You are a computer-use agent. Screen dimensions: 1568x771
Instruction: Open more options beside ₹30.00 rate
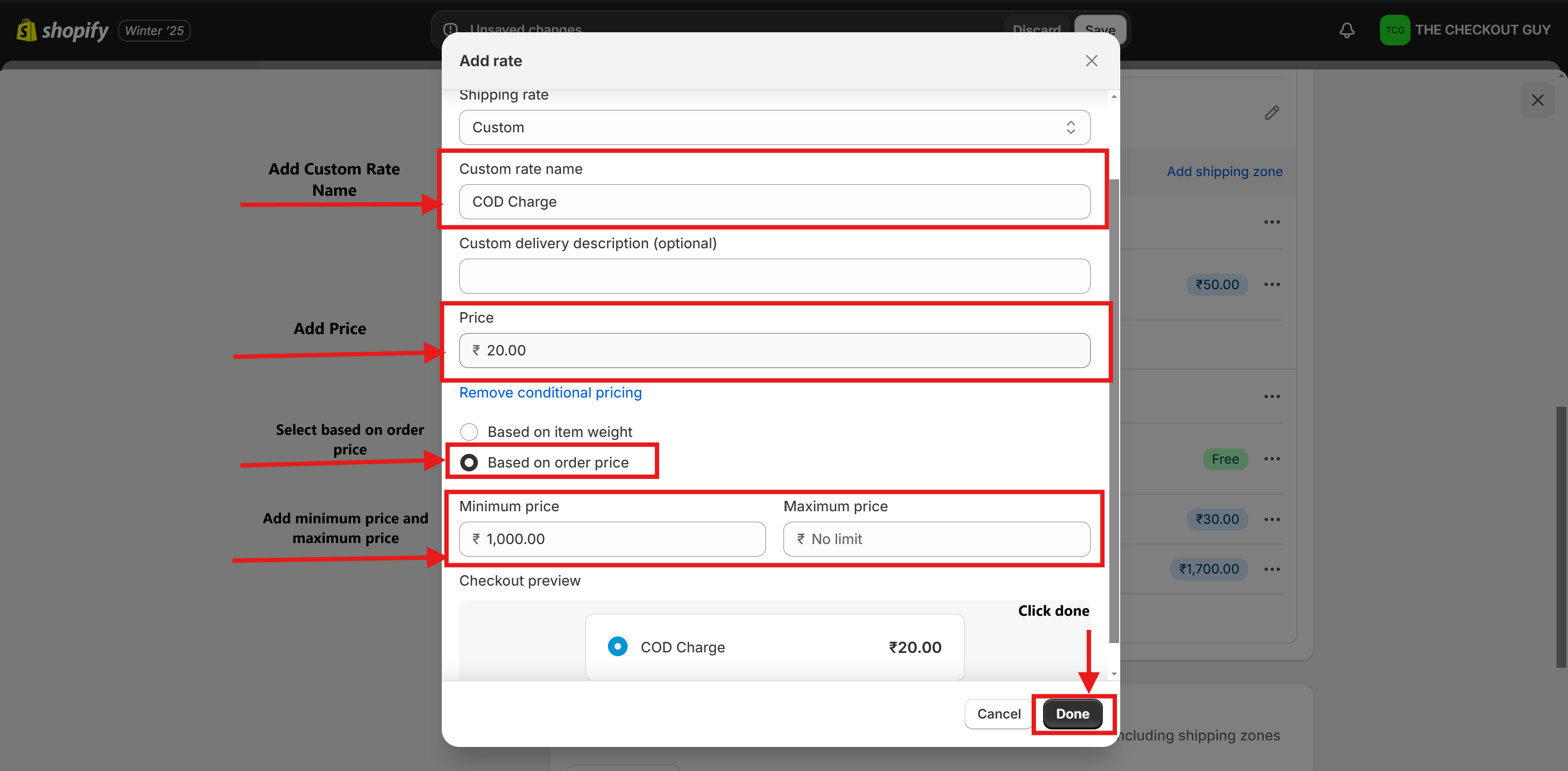click(x=1272, y=519)
